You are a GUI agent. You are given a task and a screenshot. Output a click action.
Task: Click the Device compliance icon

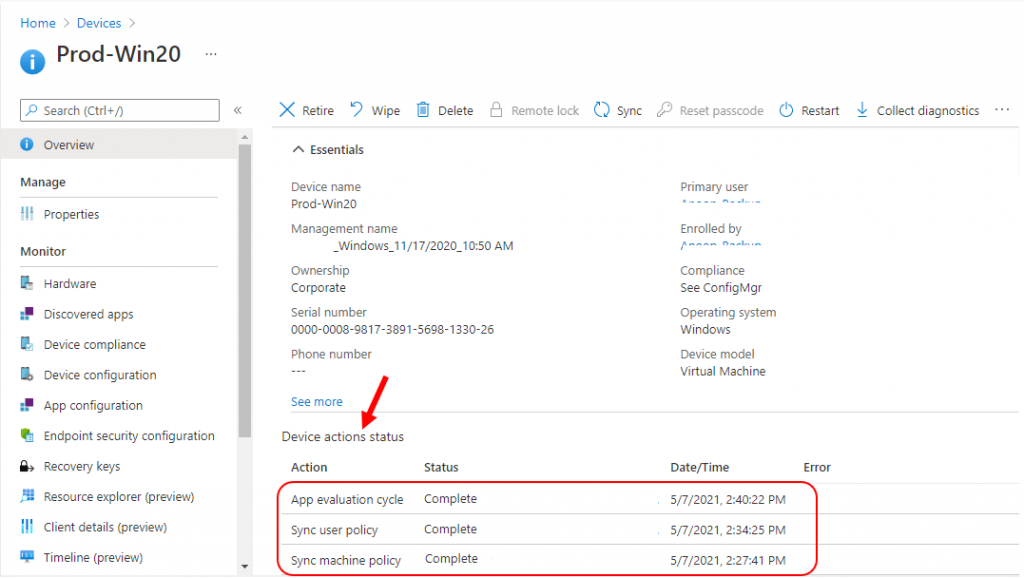pos(27,344)
